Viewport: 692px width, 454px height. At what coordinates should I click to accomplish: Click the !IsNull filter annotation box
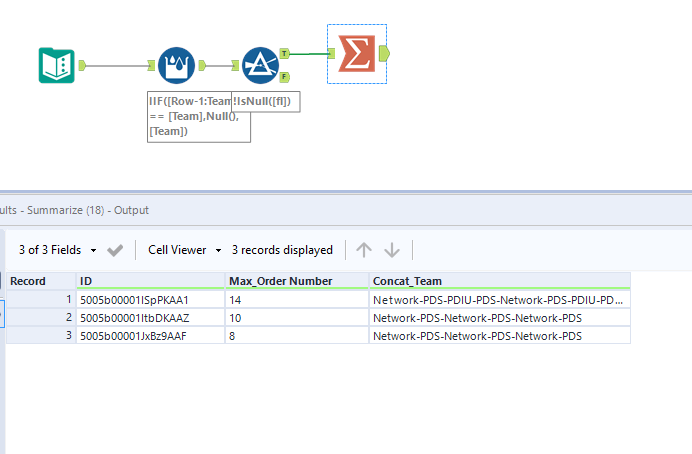tap(266, 102)
